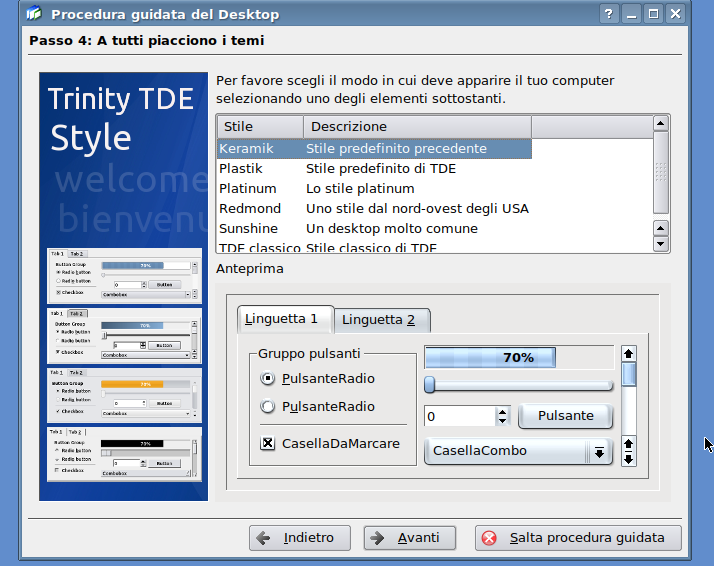
Task: Click the 70% progress bar
Action: tap(519, 357)
